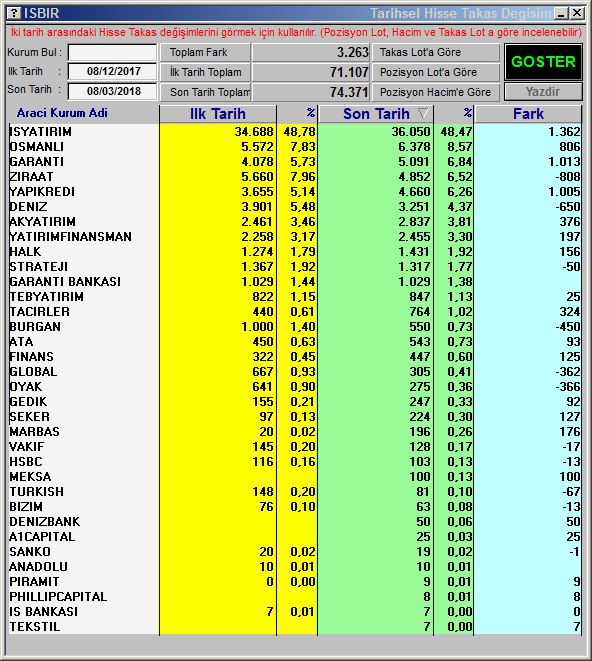Select the BURGAN row name
Image resolution: width=592 pixels, height=661 pixels.
coord(35,327)
